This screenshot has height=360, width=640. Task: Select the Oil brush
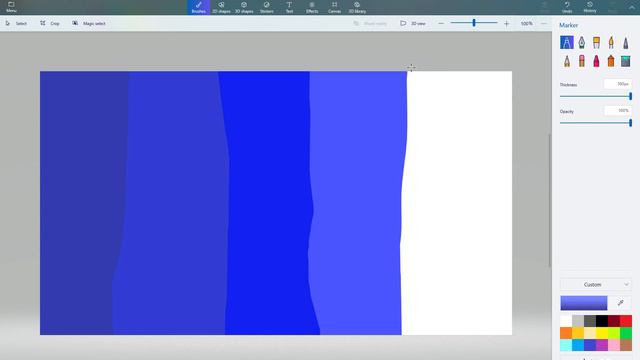(x=596, y=42)
